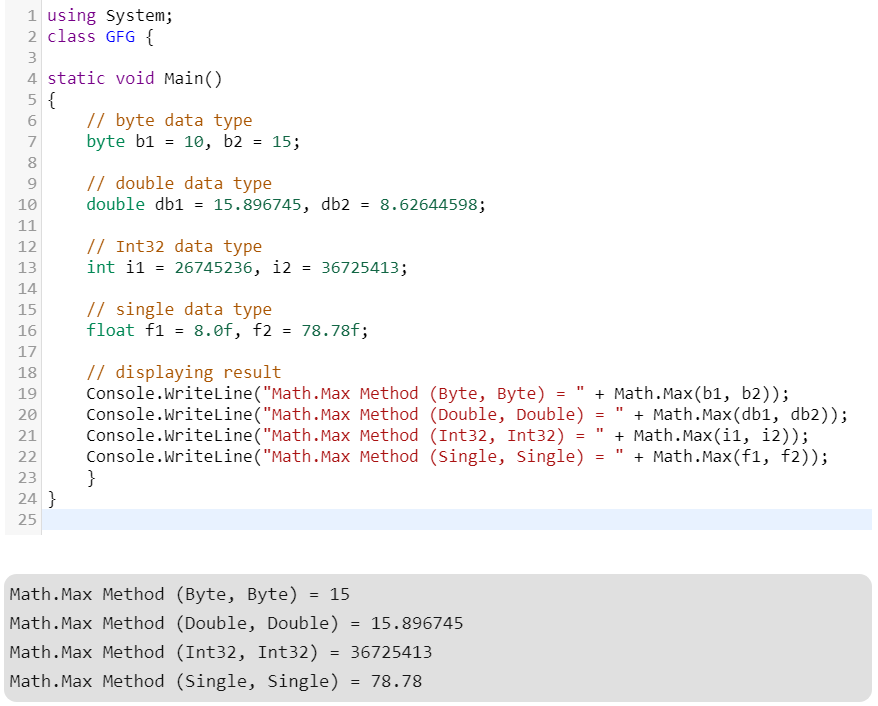Click the class name GFG
The image size is (878, 706).
[120, 37]
